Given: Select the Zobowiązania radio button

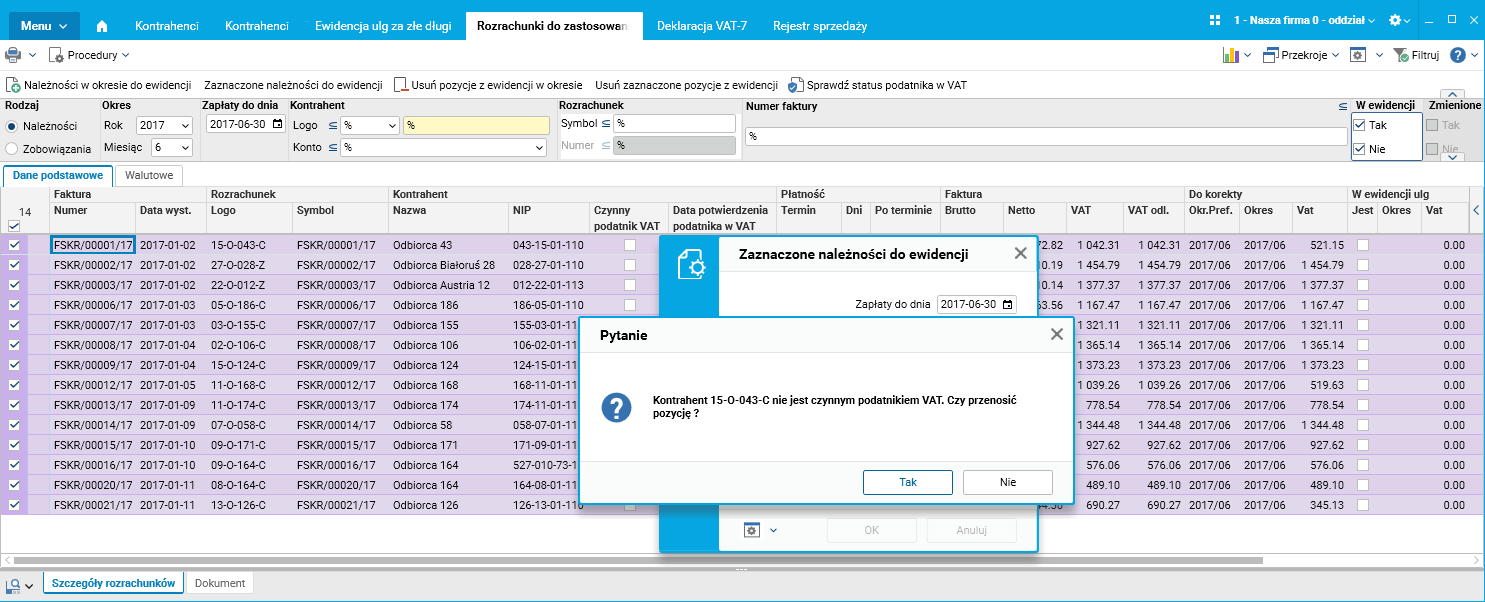Looking at the screenshot, I should pos(12,148).
